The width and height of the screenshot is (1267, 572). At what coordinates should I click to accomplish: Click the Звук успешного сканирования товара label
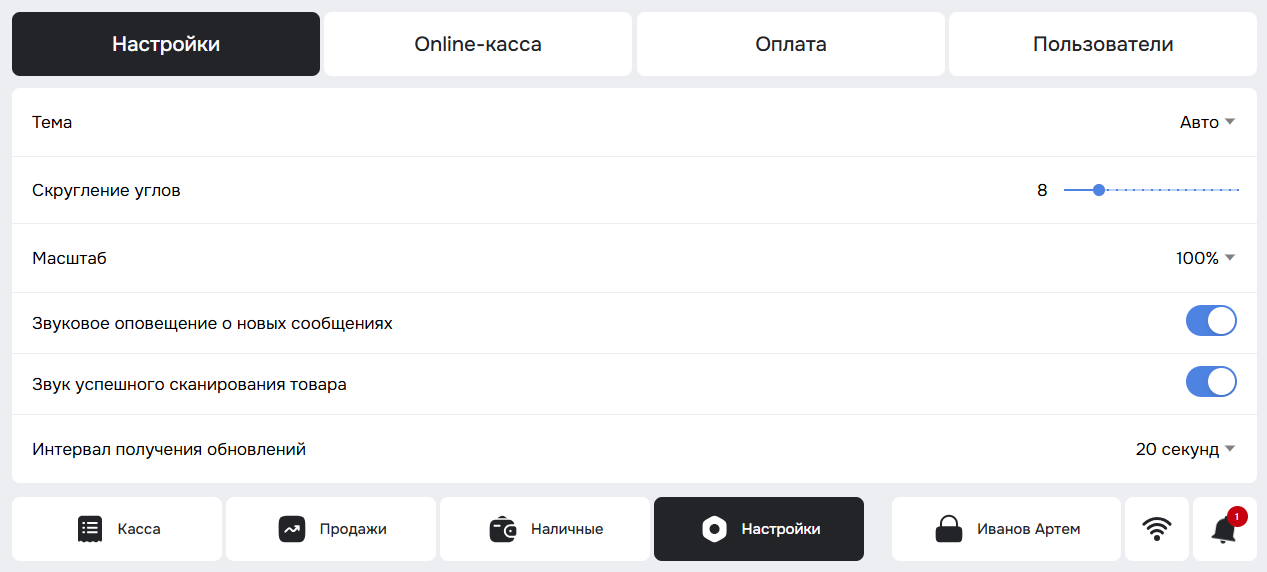pyautogui.click(x=189, y=384)
